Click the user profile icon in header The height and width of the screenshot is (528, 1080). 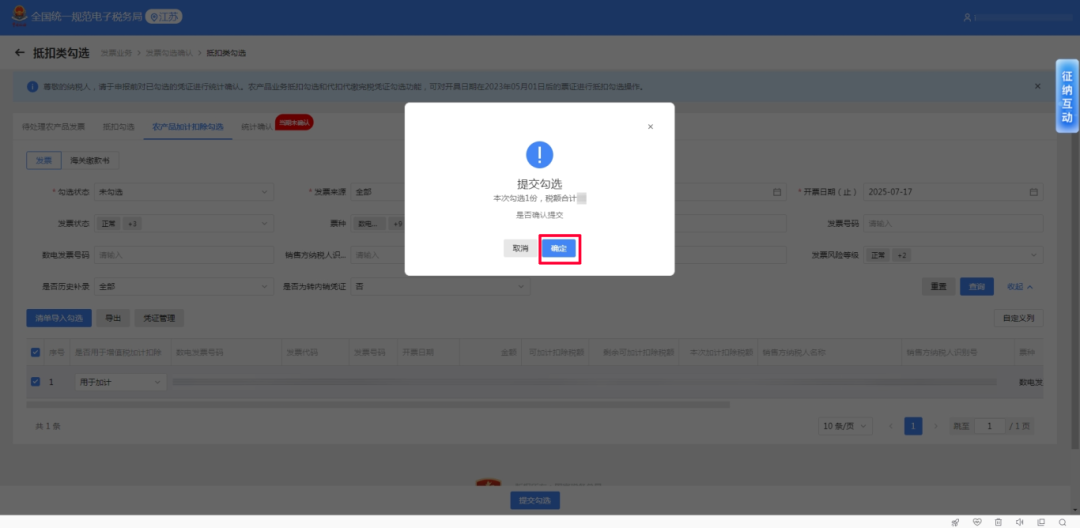[x=967, y=17]
